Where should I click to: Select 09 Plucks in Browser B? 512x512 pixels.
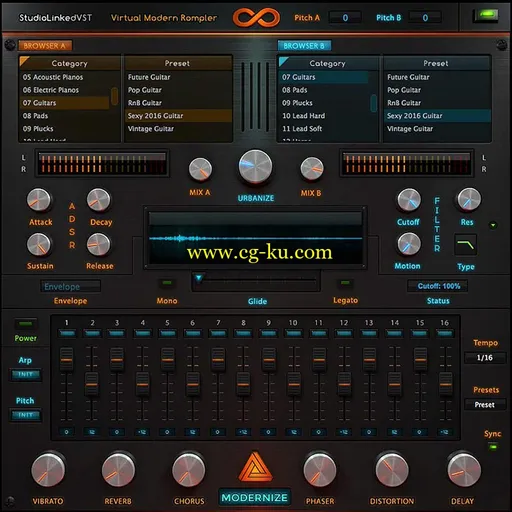pos(324,103)
